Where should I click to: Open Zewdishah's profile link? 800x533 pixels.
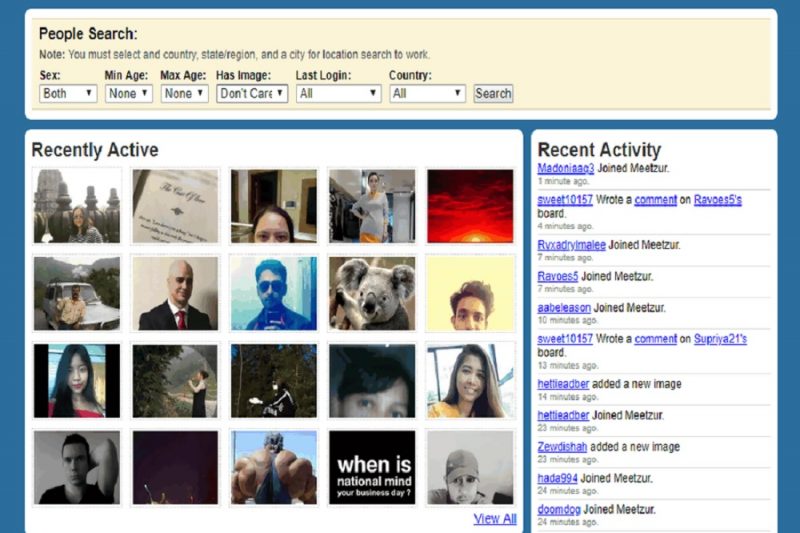point(562,447)
